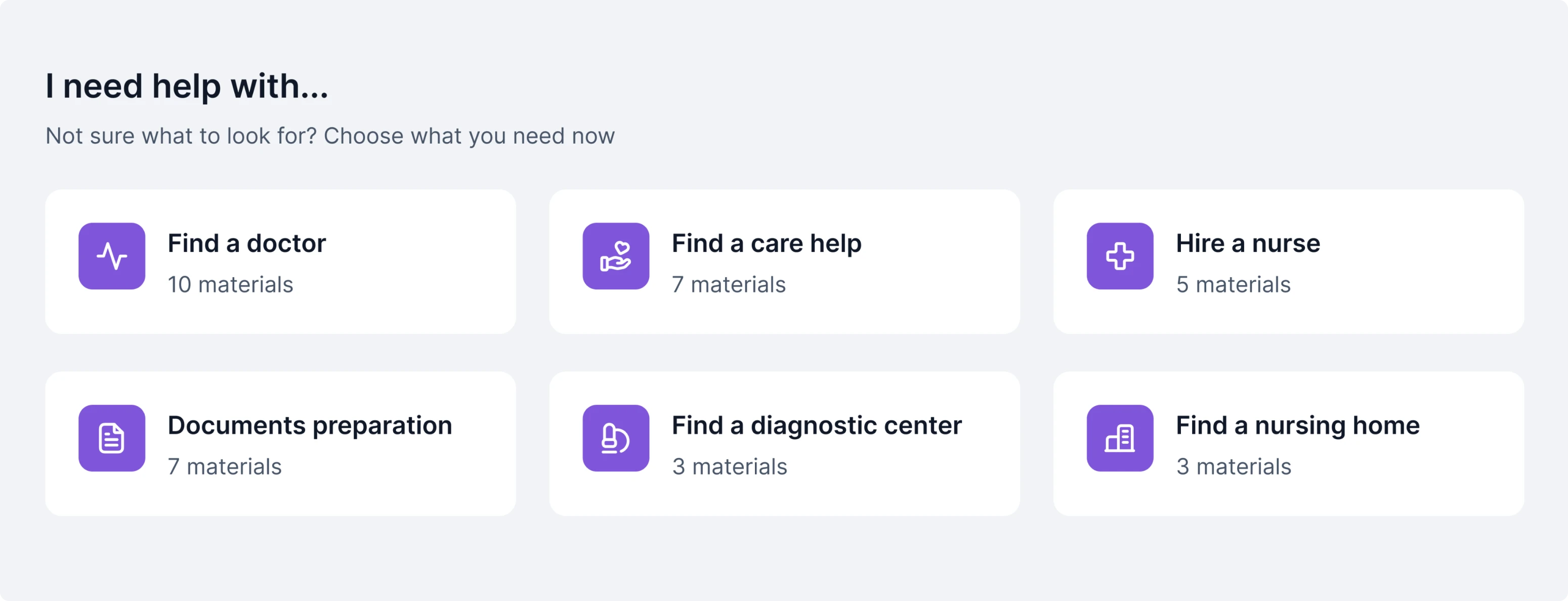
Task: Select the Find a nursing home card
Action: 1287,443
